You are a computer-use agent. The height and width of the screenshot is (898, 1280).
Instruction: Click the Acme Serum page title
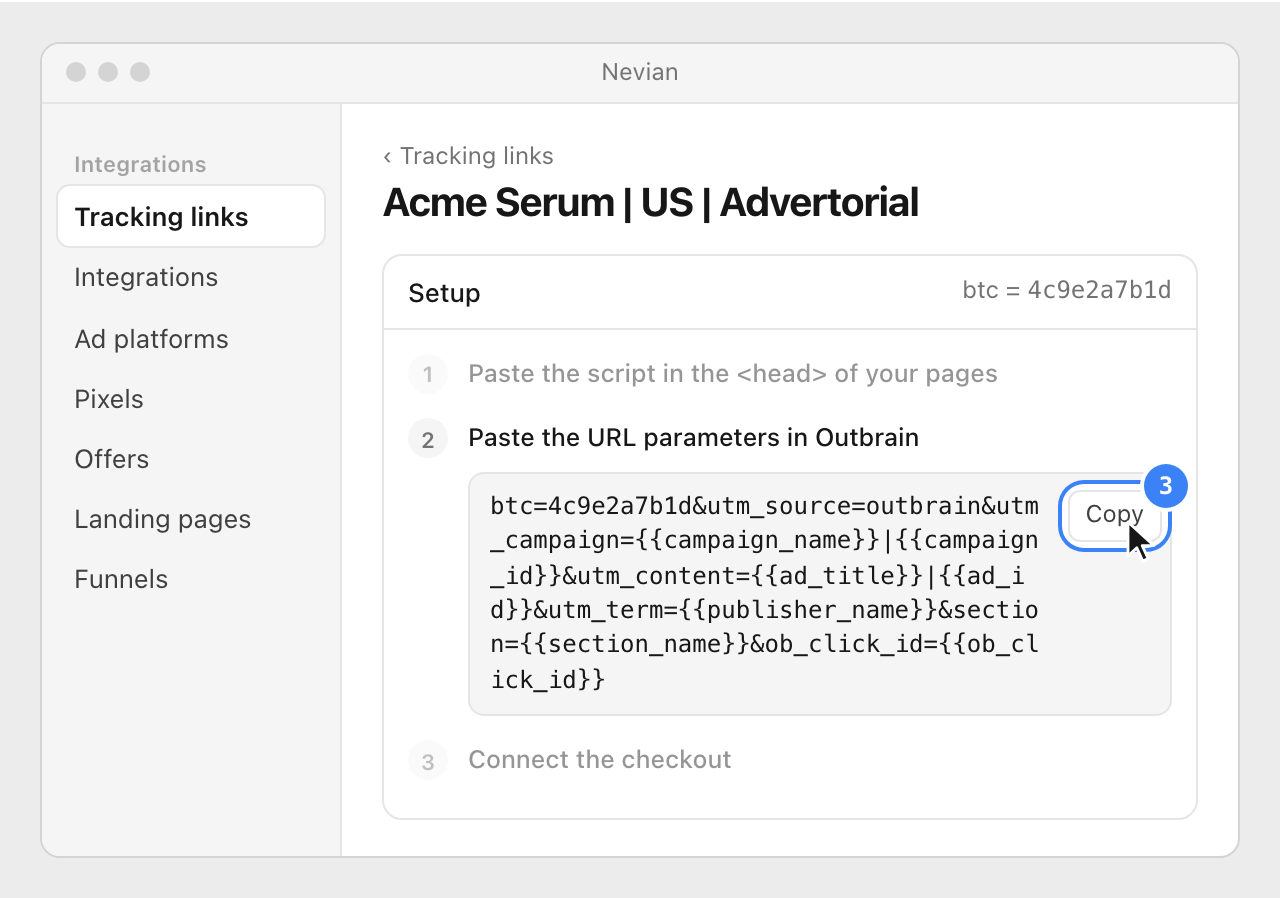click(650, 203)
